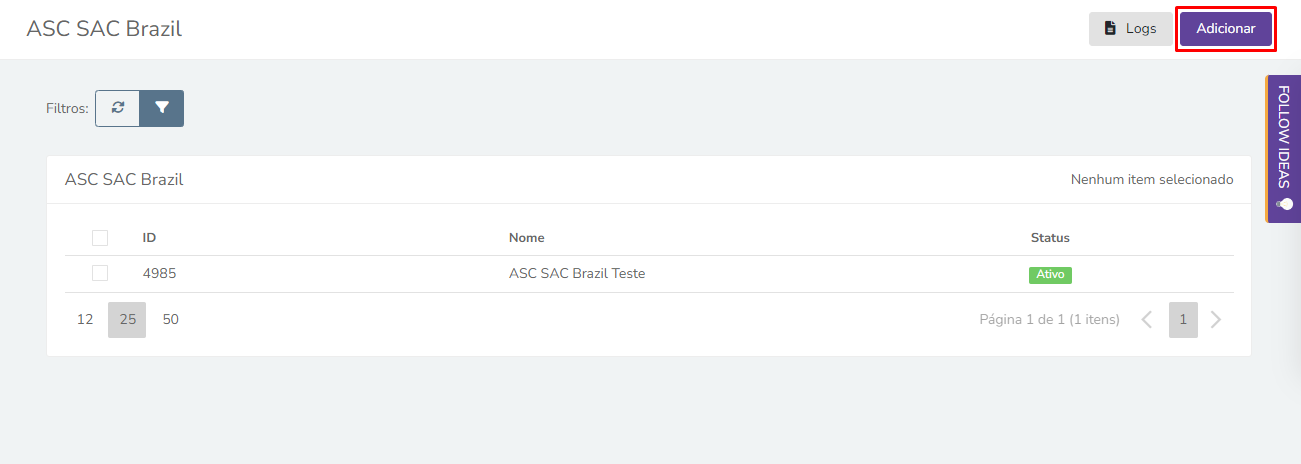Sort by the Nome column header
The height and width of the screenshot is (464, 1301).
[x=527, y=238]
